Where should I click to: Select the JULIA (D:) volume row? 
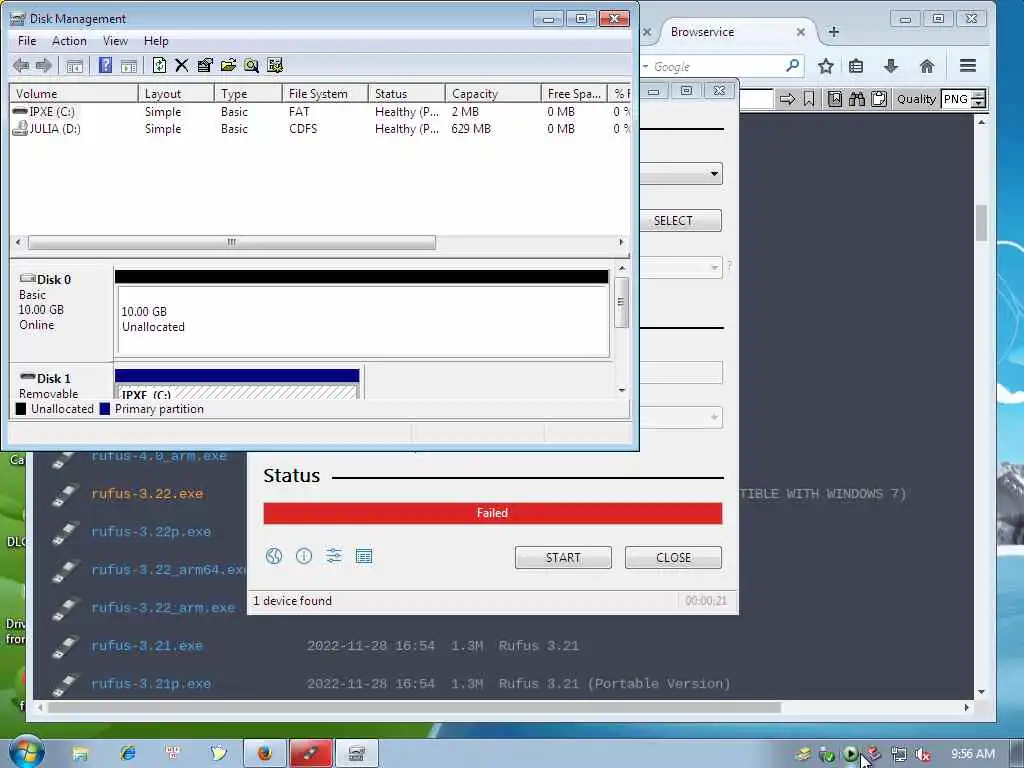click(320, 129)
